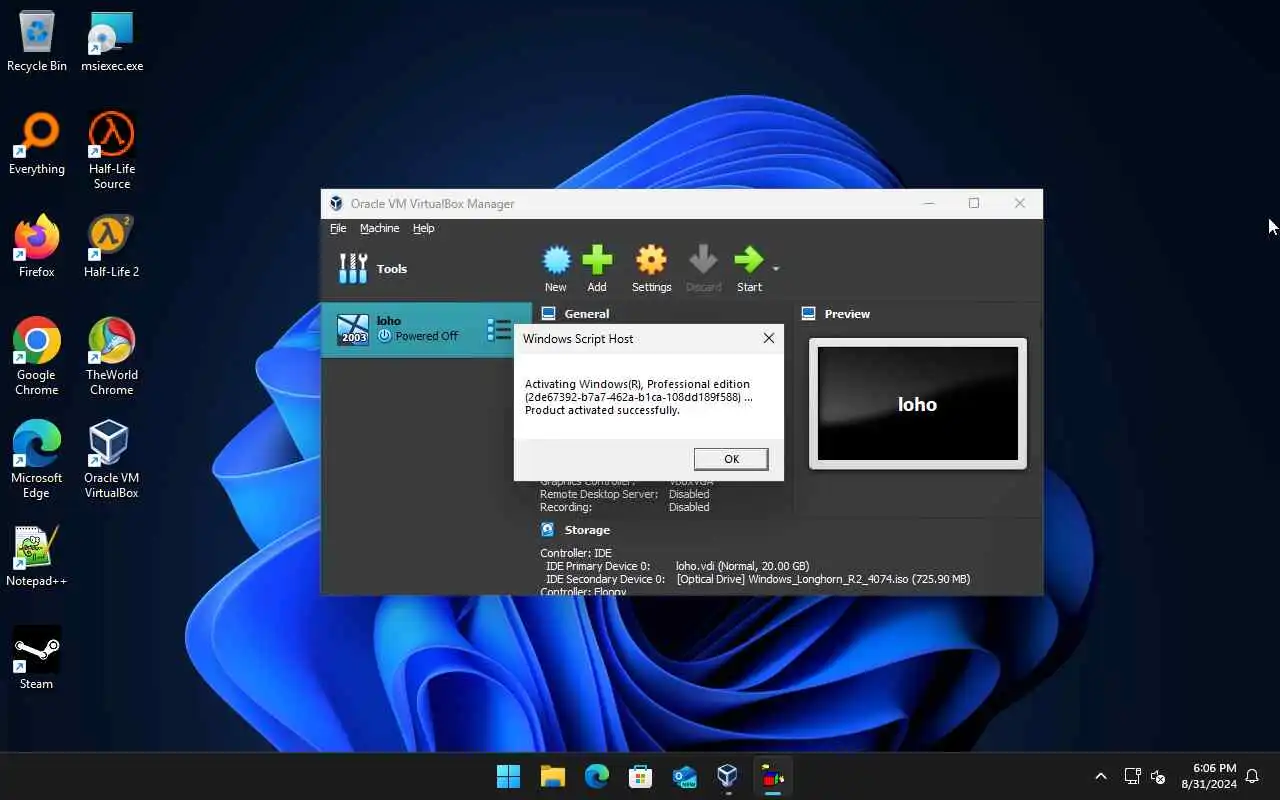This screenshot has height=800, width=1280.
Task: Select the Half-Life 2 desktop icon
Action: [x=112, y=247]
